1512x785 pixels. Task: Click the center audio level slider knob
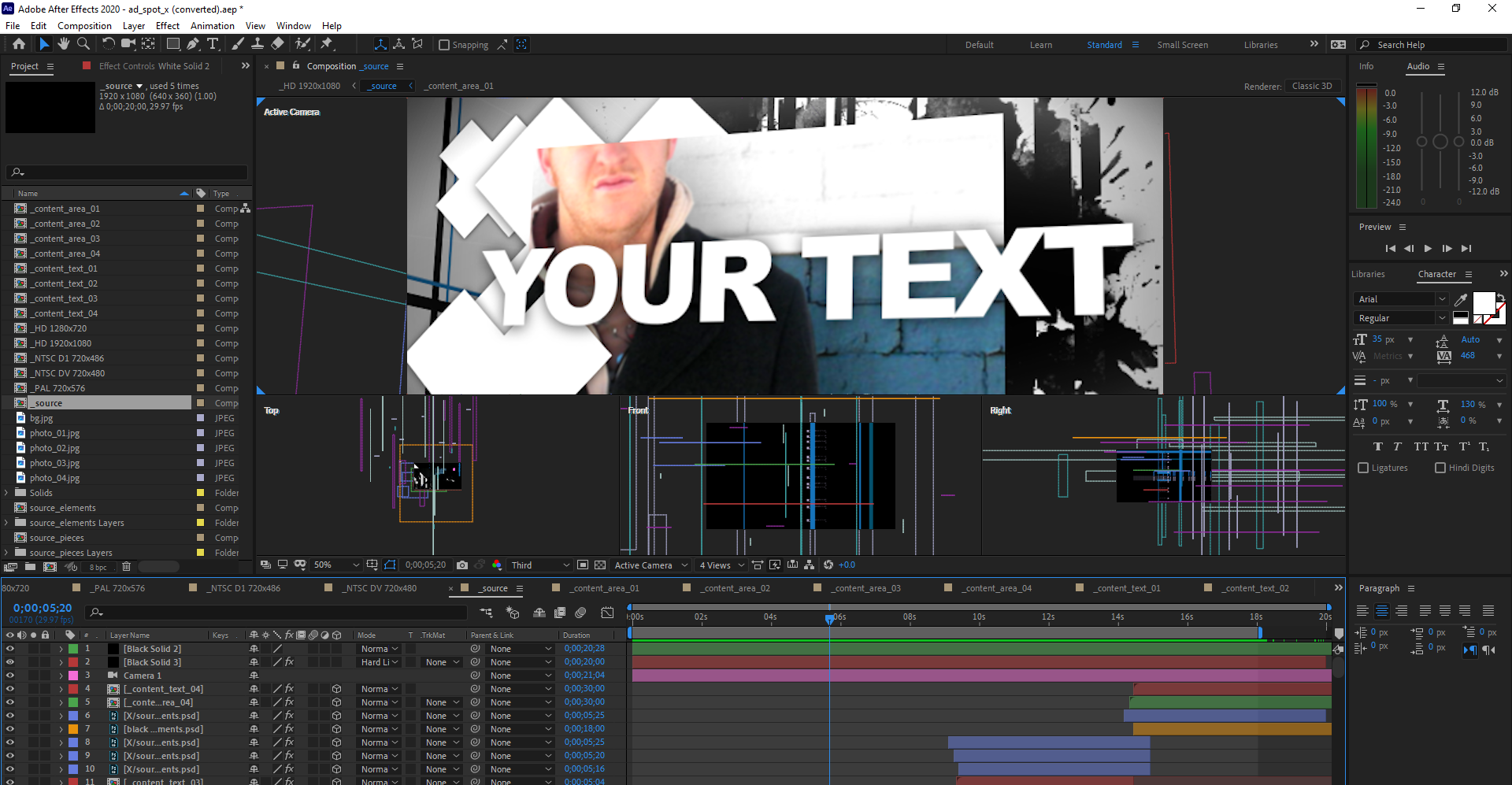pos(1440,142)
